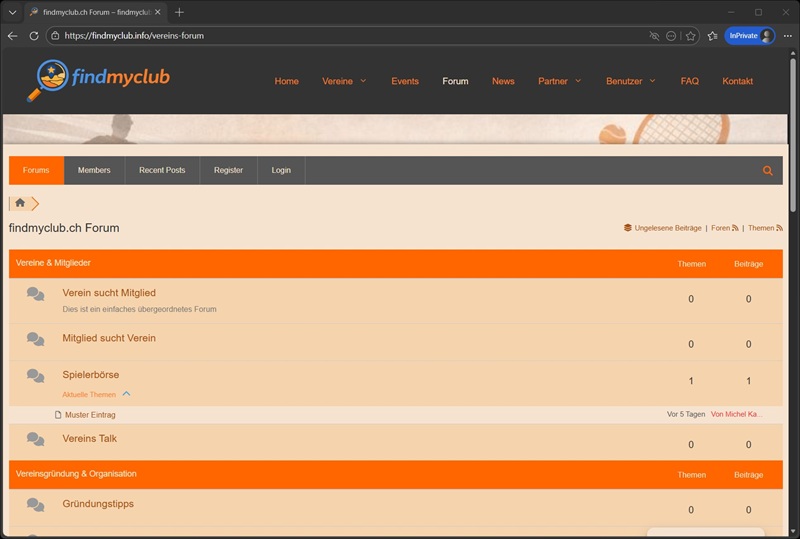The width and height of the screenshot is (800, 539).
Task: Click the home breadcrumb icon
Action: tap(20, 203)
